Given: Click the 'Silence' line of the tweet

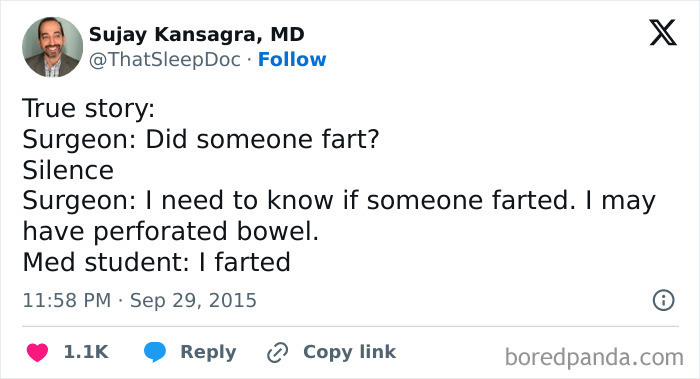Looking at the screenshot, I should click(68, 170).
